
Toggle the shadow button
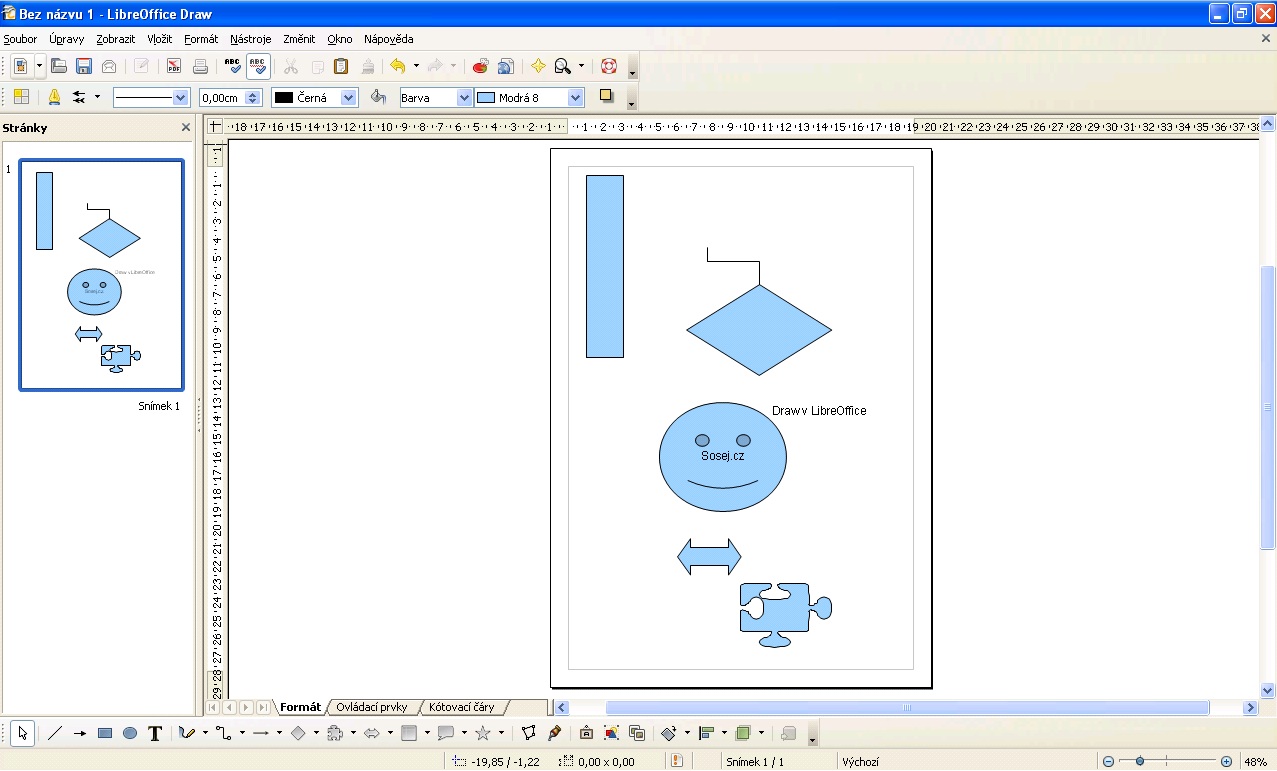606,97
